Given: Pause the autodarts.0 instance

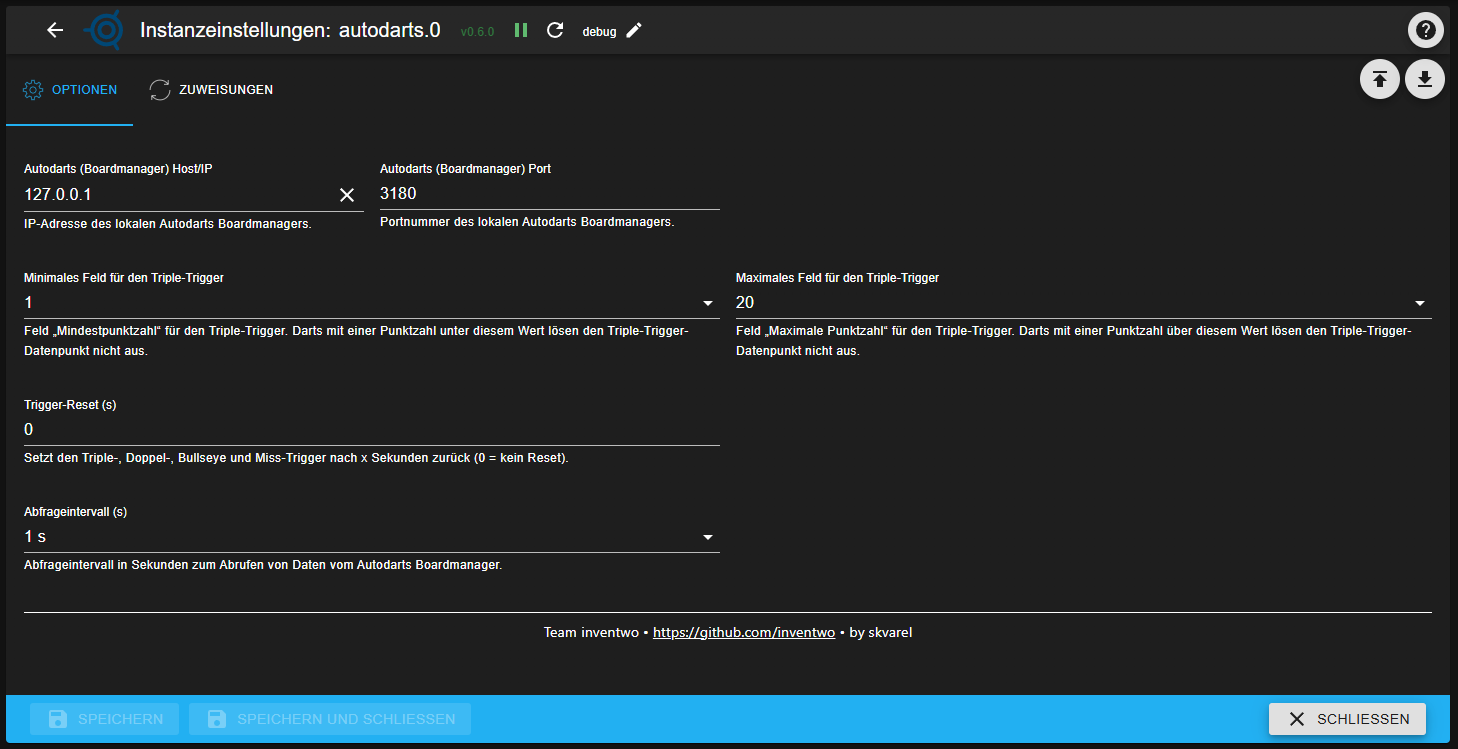Looking at the screenshot, I should 521,30.
